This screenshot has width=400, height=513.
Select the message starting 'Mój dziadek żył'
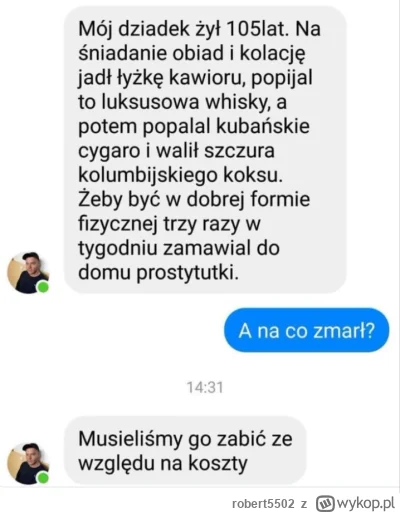(x=205, y=150)
